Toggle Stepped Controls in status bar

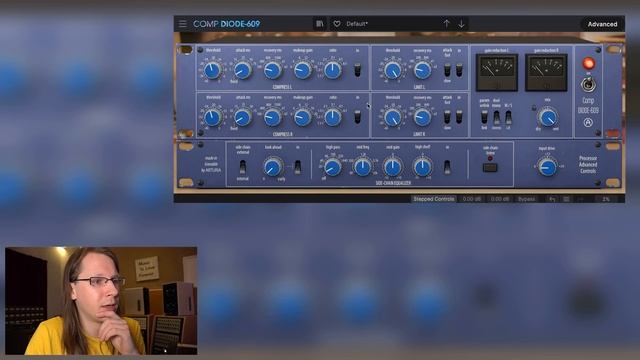click(x=433, y=199)
